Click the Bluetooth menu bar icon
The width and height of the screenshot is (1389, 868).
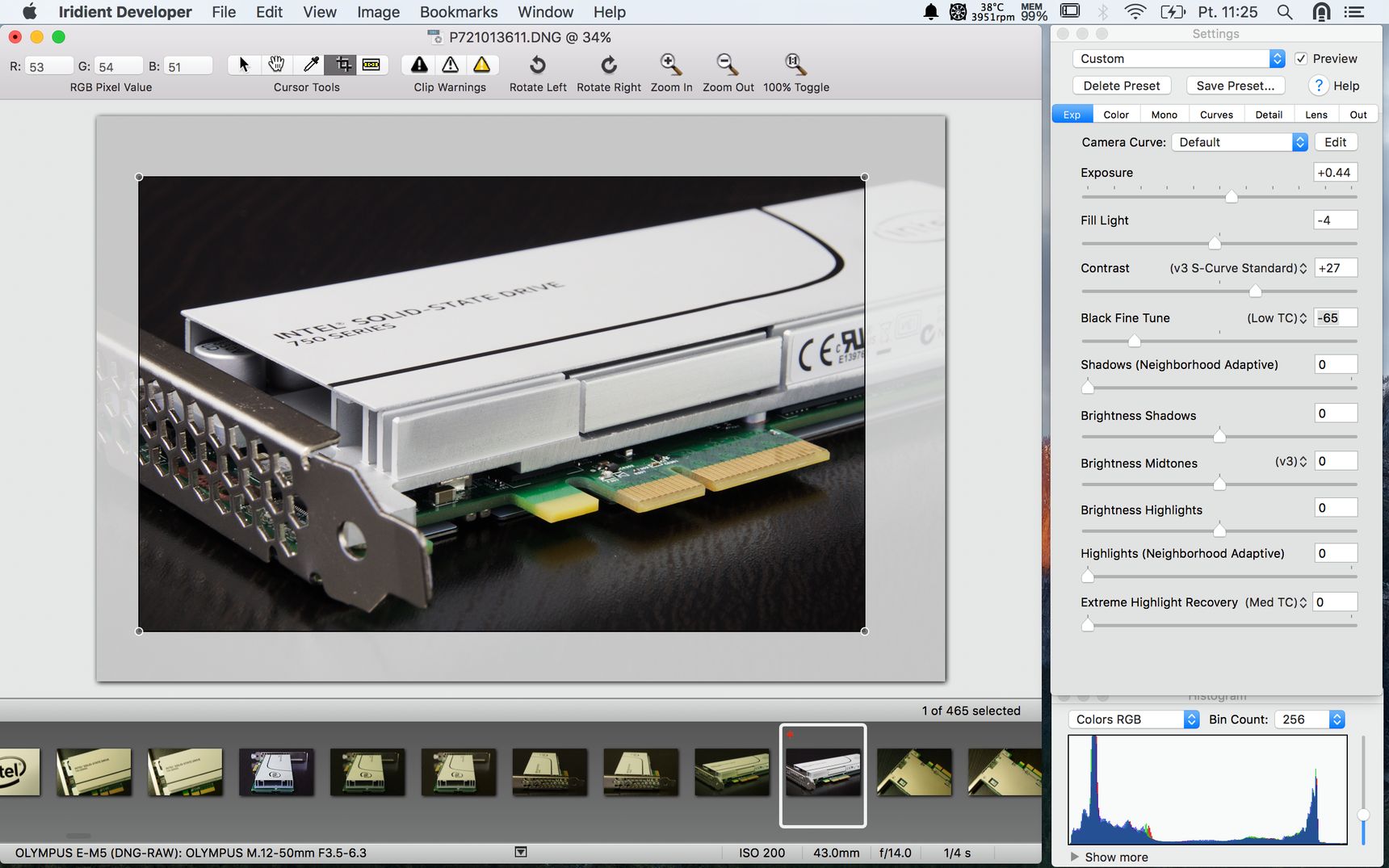coord(1103,12)
